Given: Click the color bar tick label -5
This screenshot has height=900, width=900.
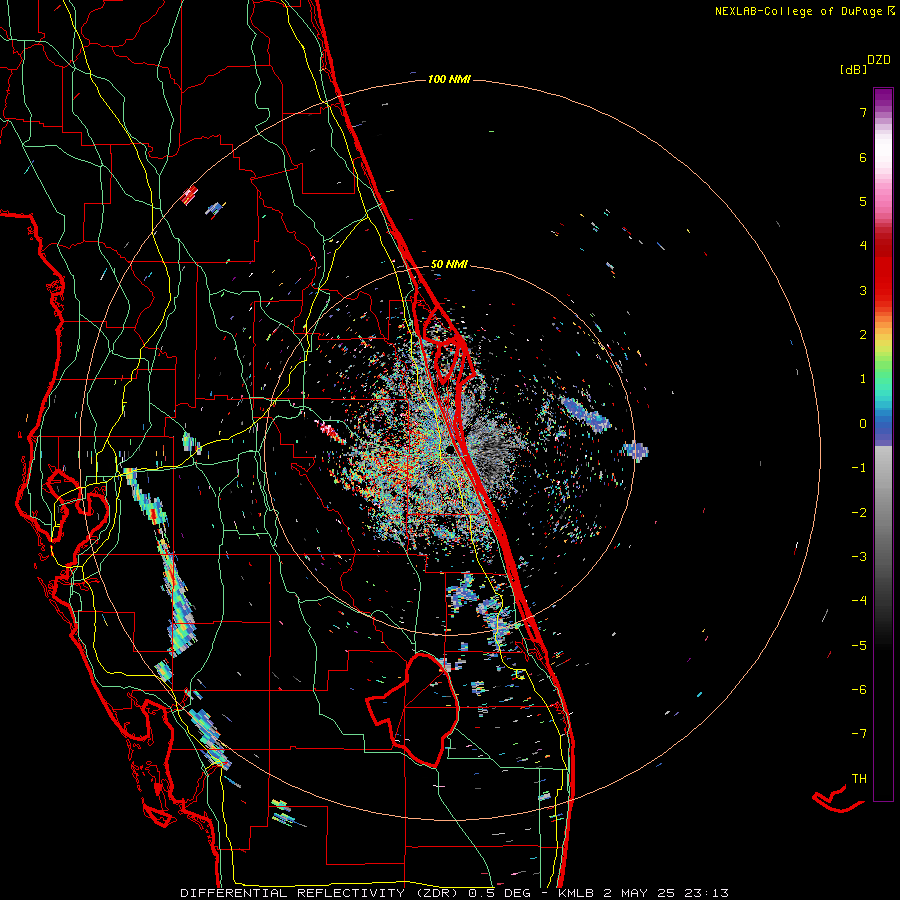Looking at the screenshot, I should click(859, 646).
